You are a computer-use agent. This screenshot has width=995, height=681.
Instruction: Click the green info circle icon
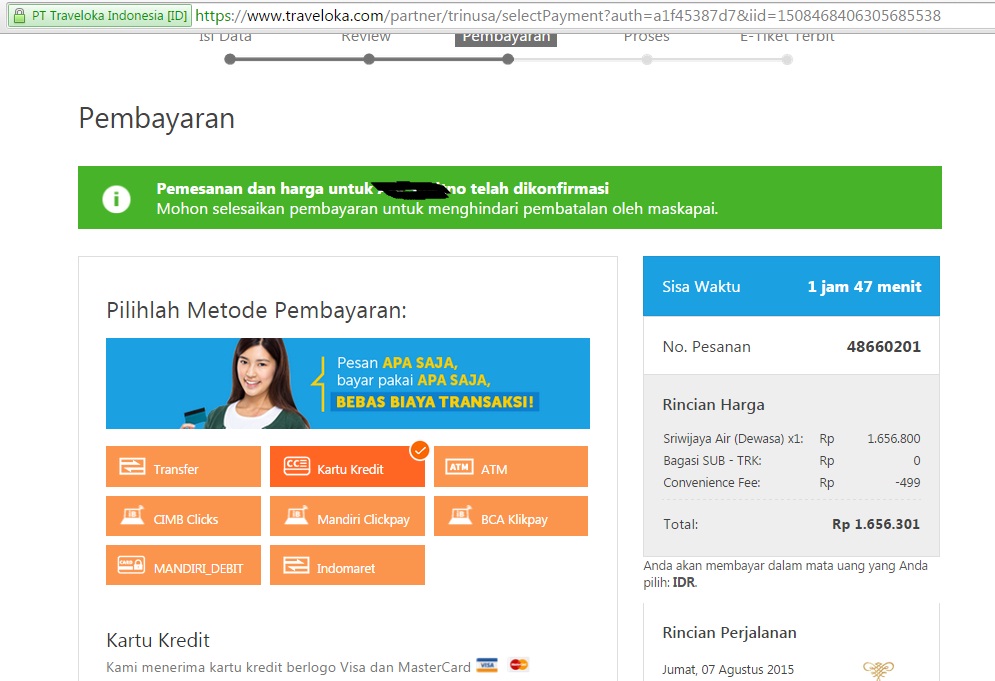point(116,199)
